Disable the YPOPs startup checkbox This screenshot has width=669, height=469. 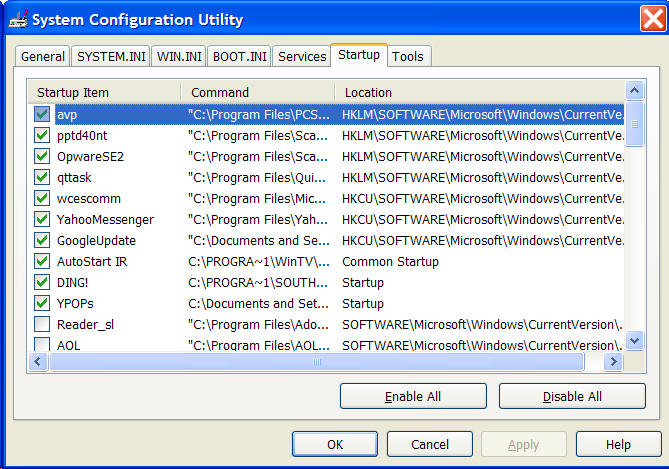pyautogui.click(x=42, y=303)
